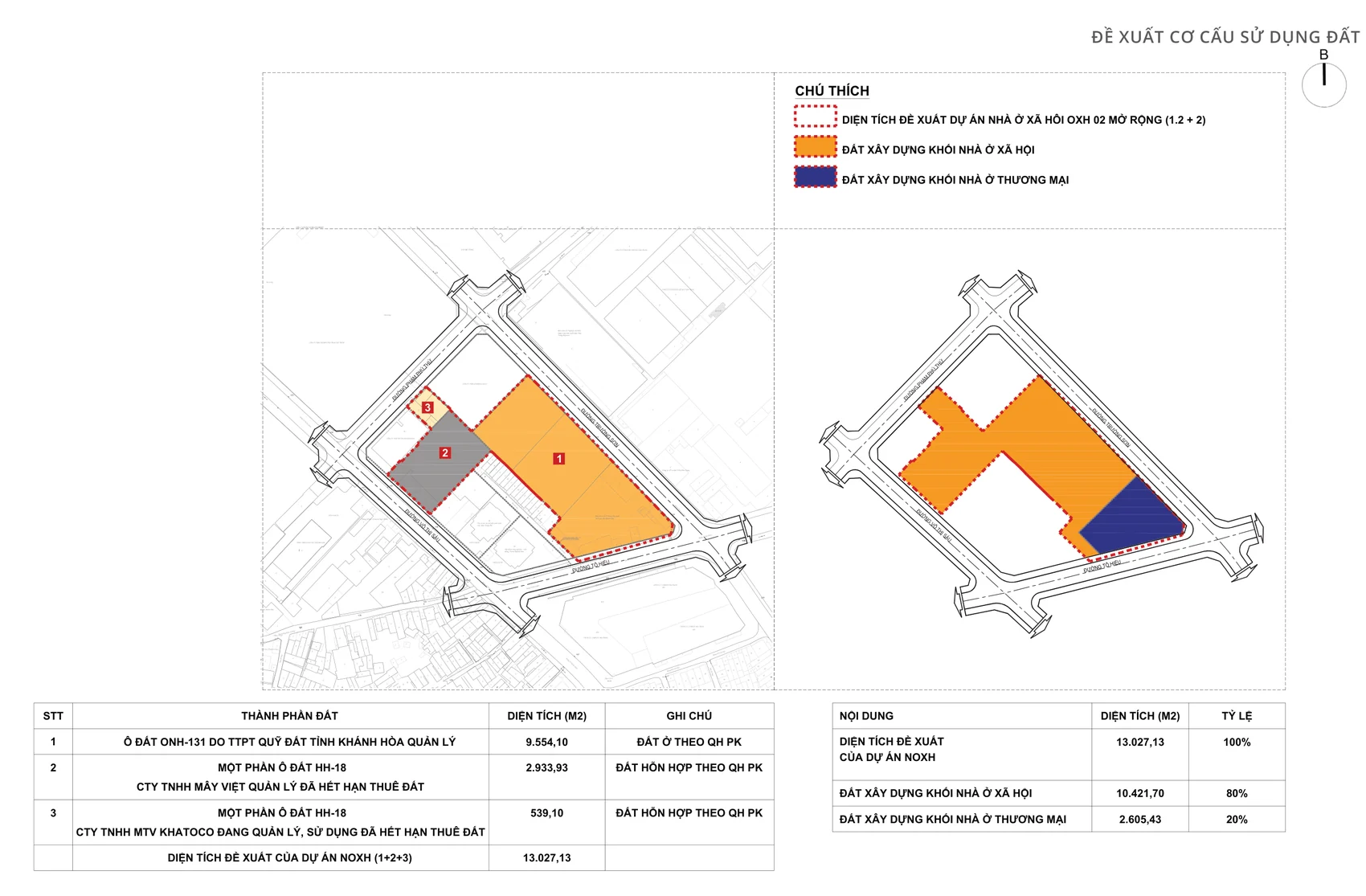Image resolution: width=1366 pixels, height=896 pixels.
Task: Click the CHÚ THÍCH legend heading
Action: [x=832, y=91]
